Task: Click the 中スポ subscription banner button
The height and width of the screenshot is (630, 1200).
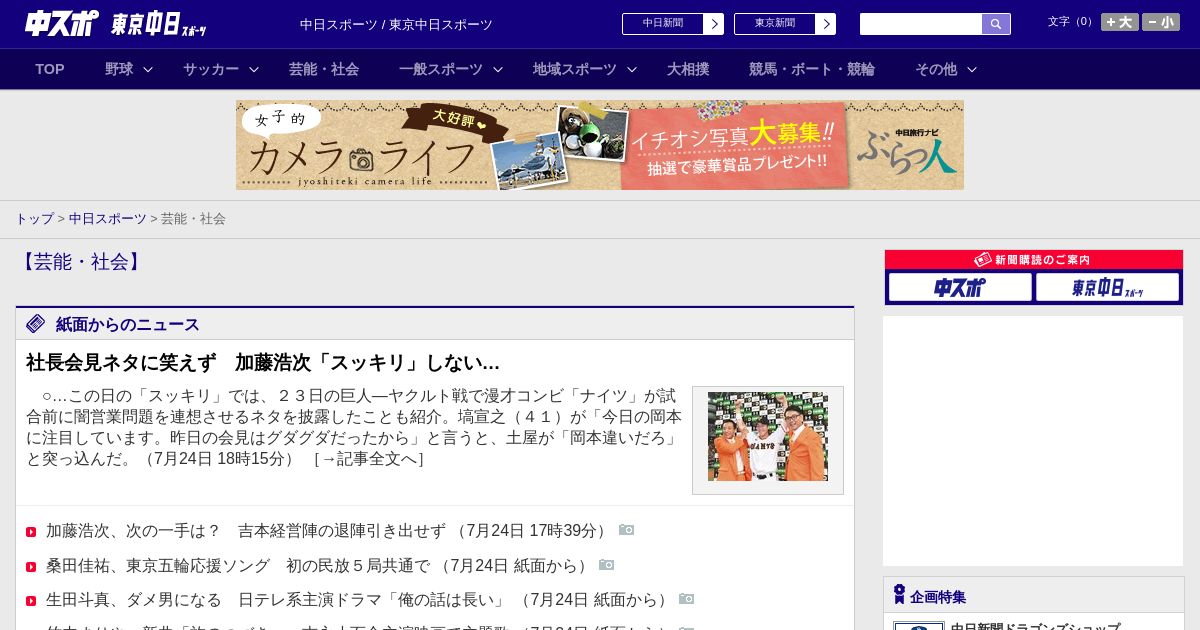Action: click(x=960, y=288)
